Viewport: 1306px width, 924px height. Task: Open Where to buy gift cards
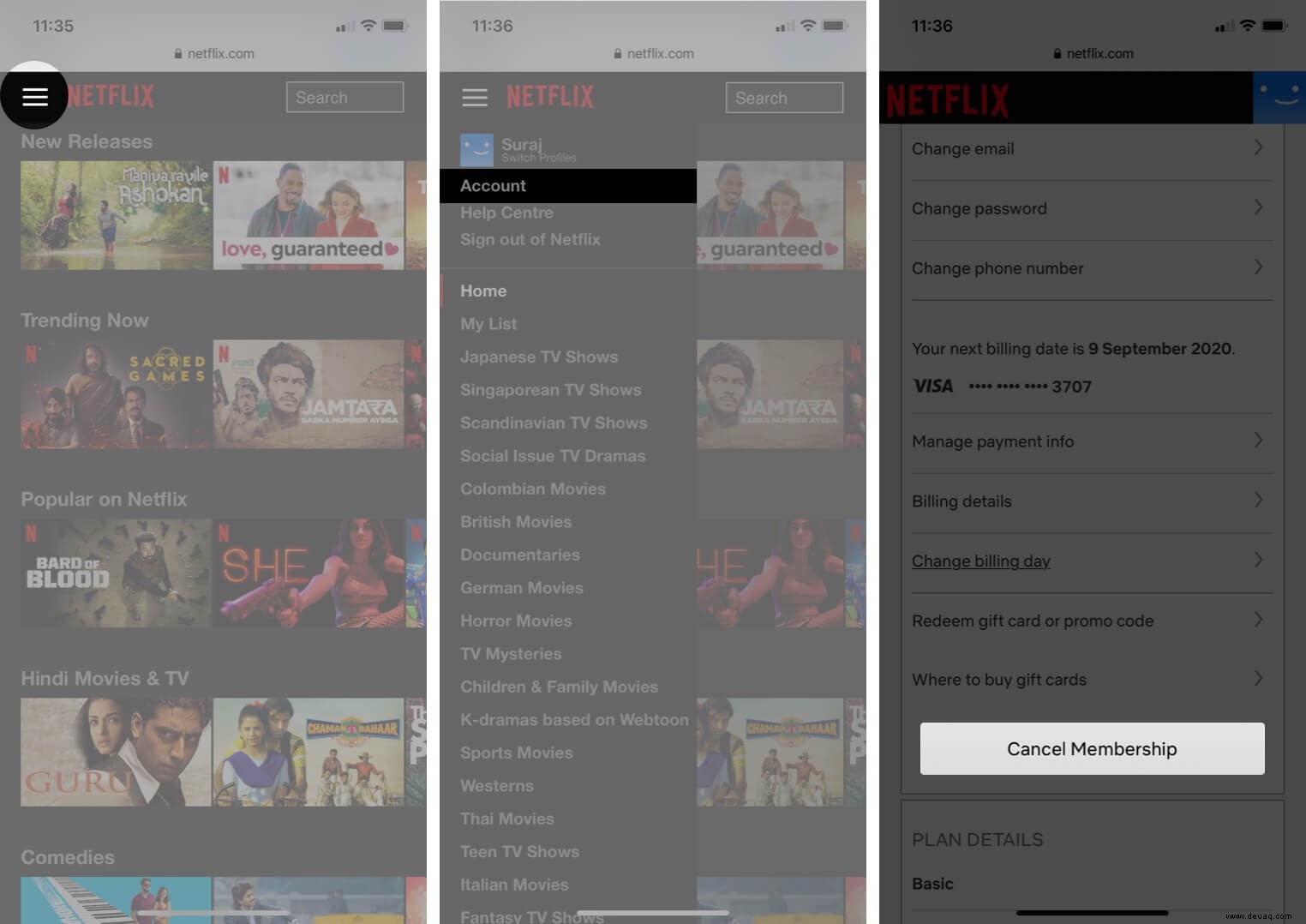tap(999, 680)
